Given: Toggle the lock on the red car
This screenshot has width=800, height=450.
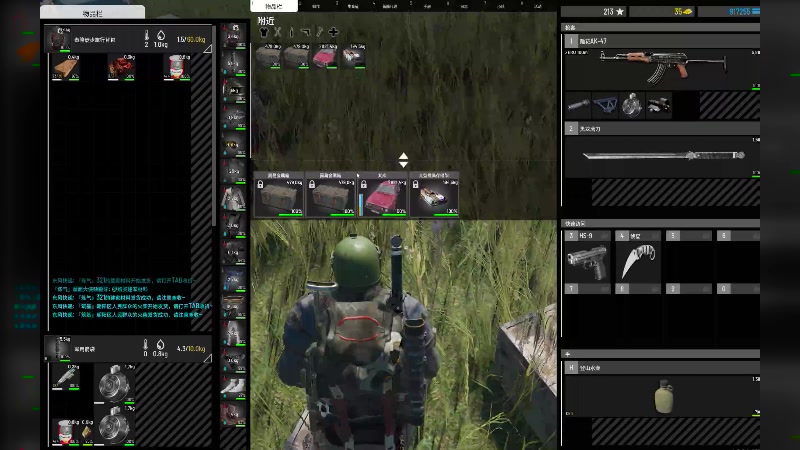Looking at the screenshot, I should coord(363,184).
